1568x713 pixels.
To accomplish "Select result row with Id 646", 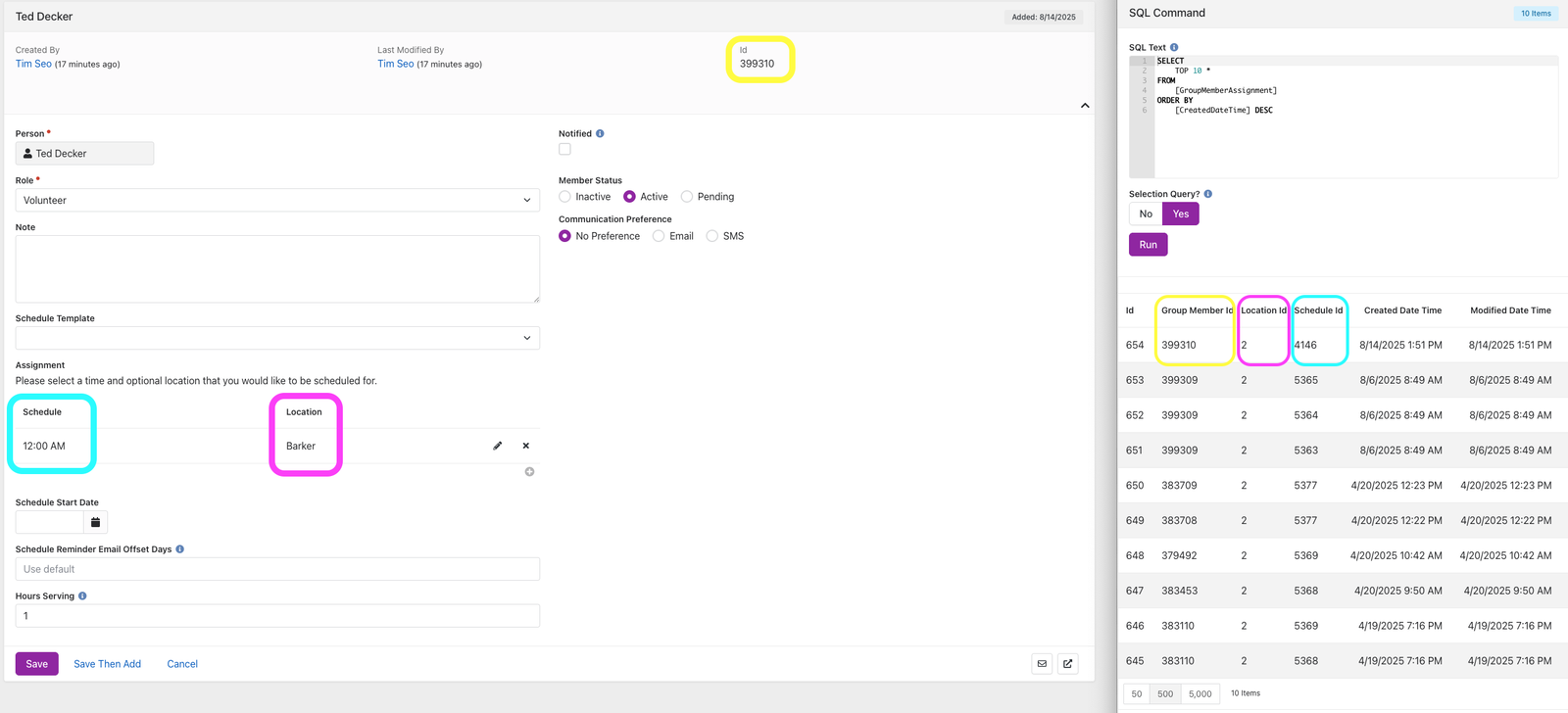I will tap(1343, 626).
